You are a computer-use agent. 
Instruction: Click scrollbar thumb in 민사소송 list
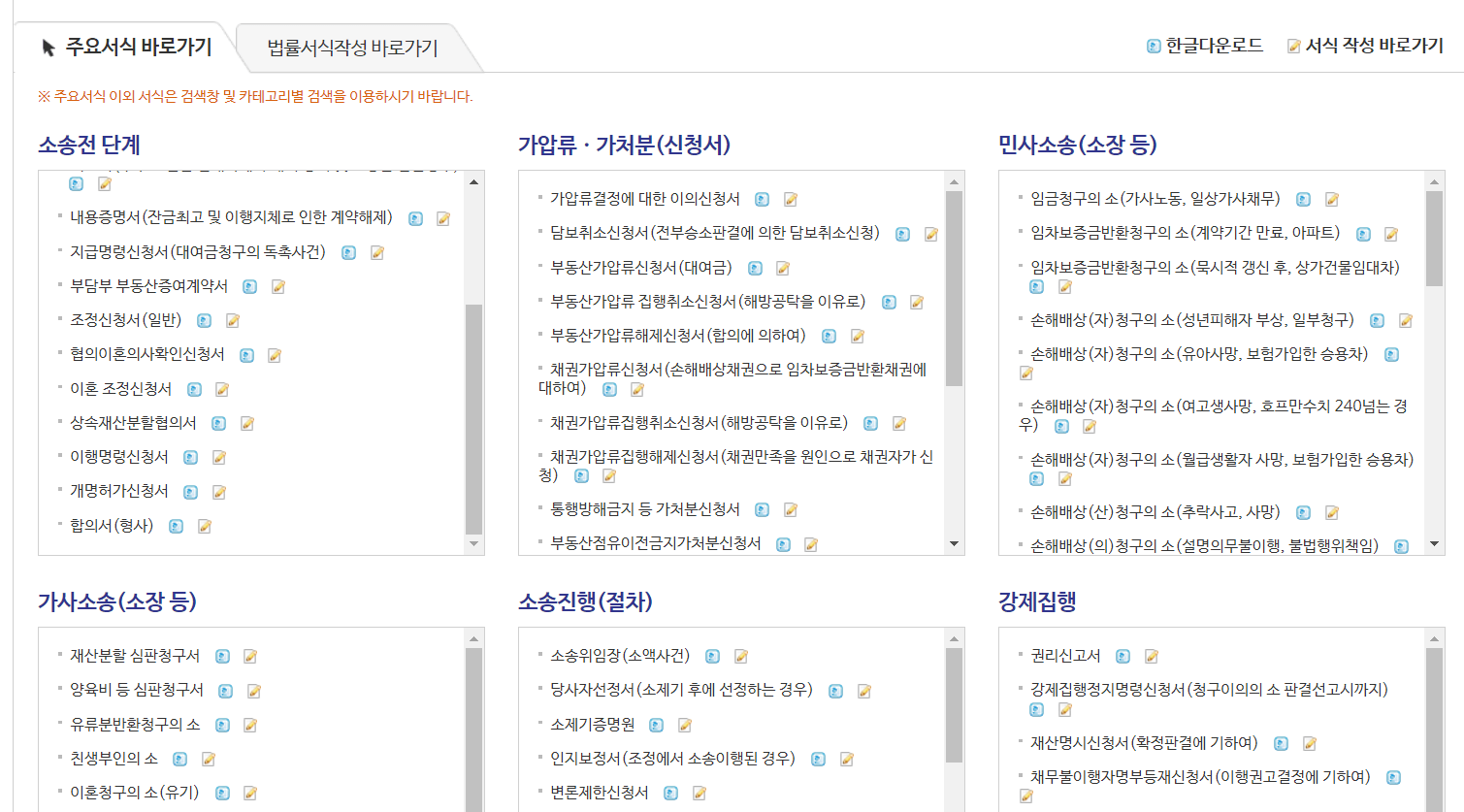1434,239
